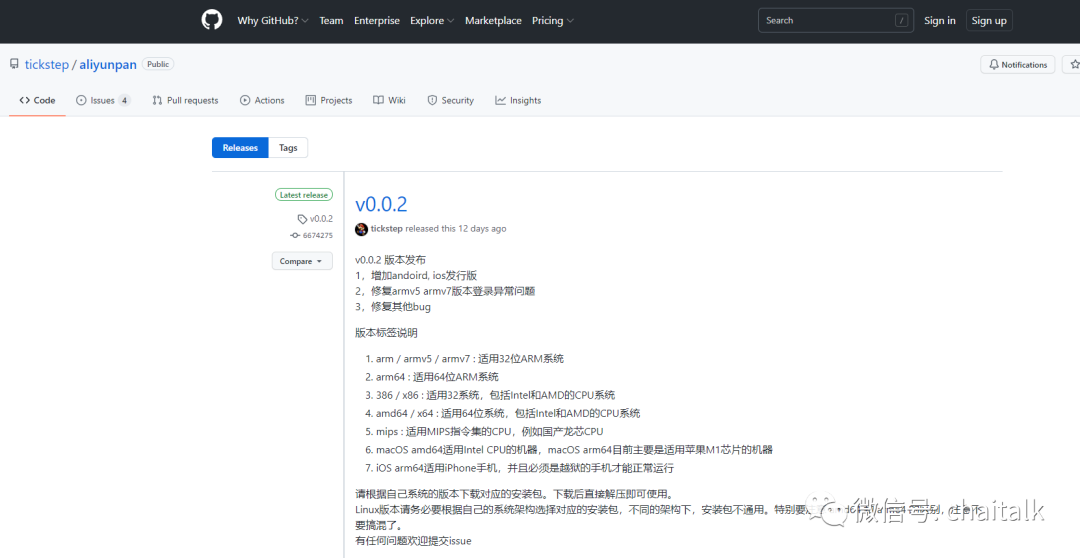Click Sign in link
1080x558 pixels.
[939, 21]
